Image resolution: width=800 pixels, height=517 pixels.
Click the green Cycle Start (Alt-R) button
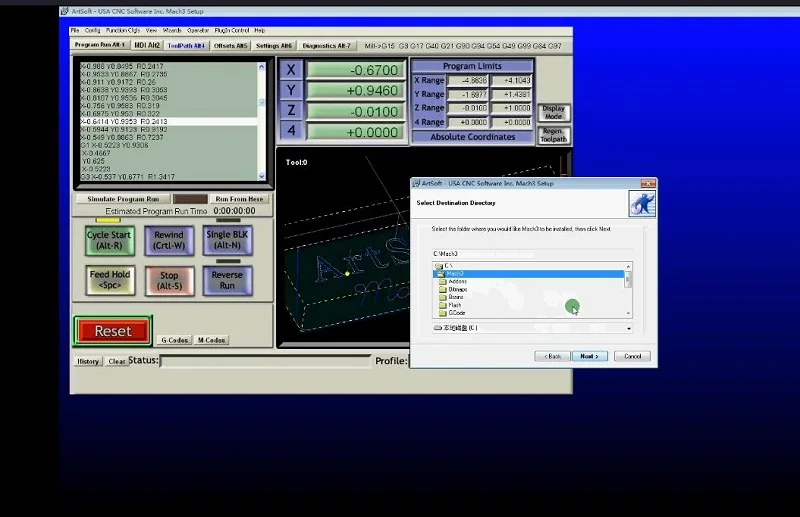110,240
